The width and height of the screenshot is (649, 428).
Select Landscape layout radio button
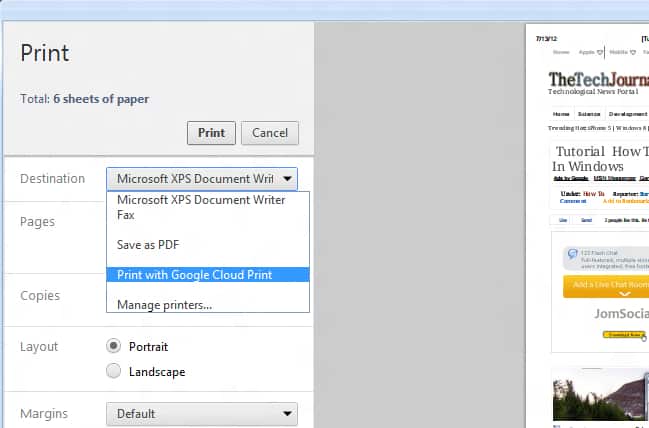click(114, 371)
